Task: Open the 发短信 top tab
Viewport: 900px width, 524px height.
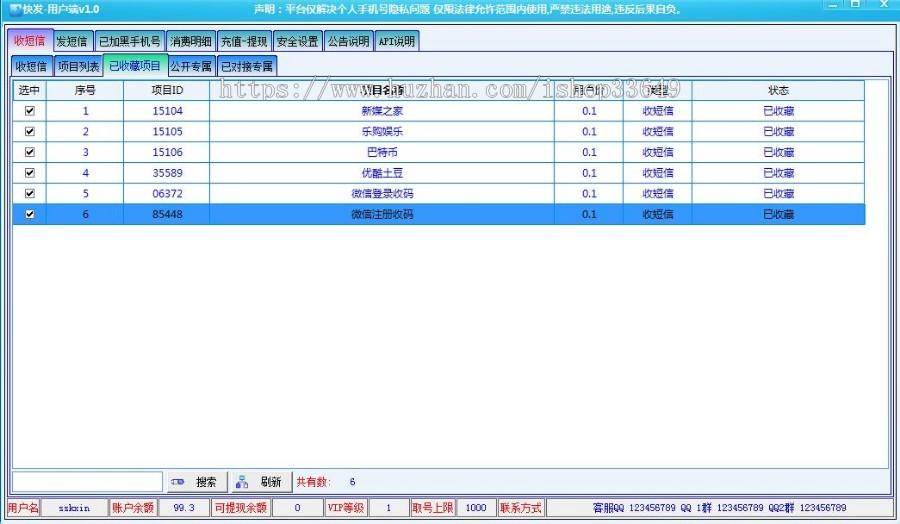Action: point(72,42)
